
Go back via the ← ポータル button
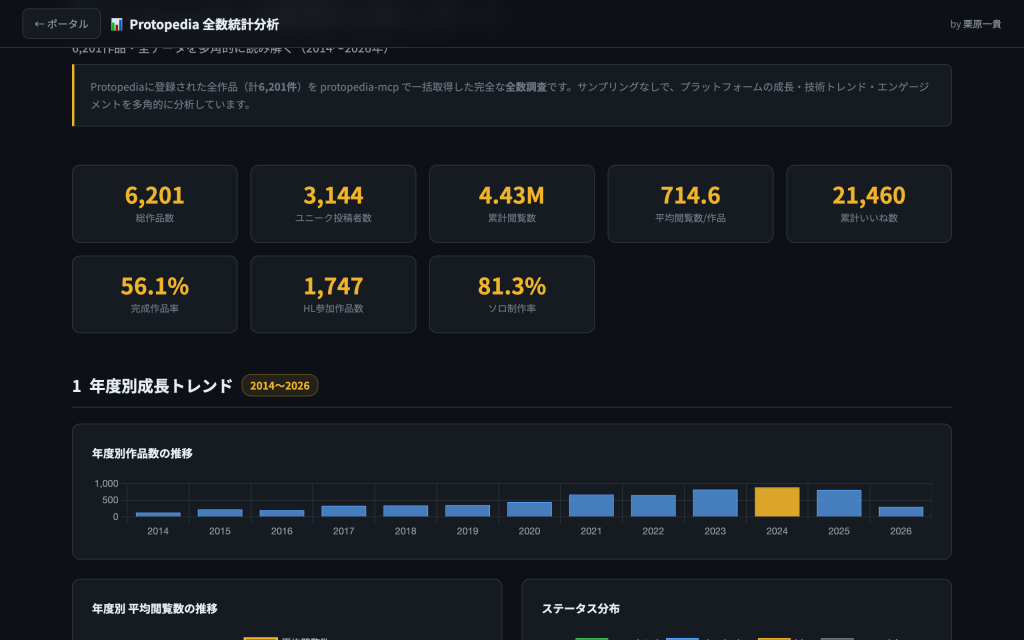pos(61,24)
